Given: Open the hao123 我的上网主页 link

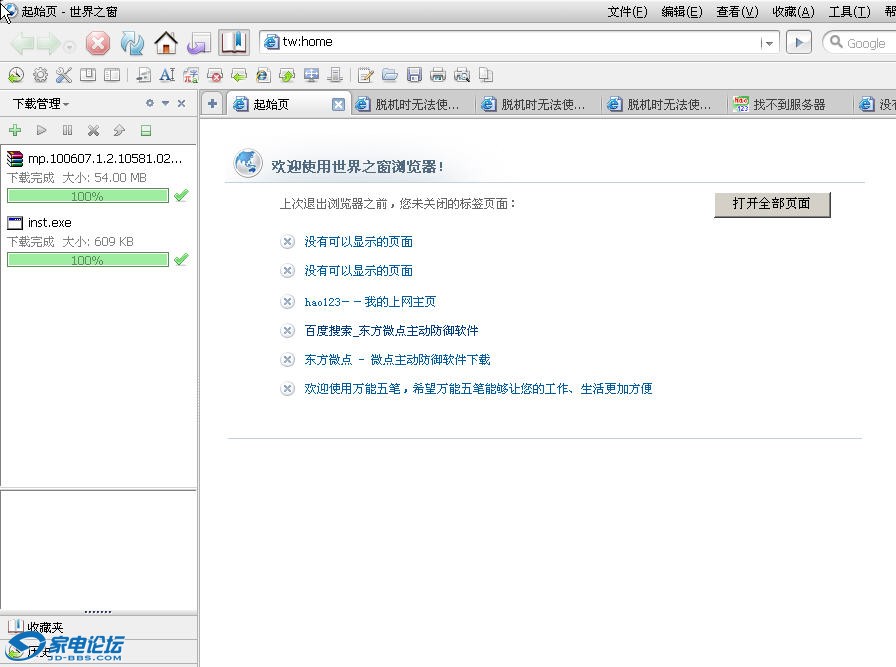Looking at the screenshot, I should coord(370,301).
